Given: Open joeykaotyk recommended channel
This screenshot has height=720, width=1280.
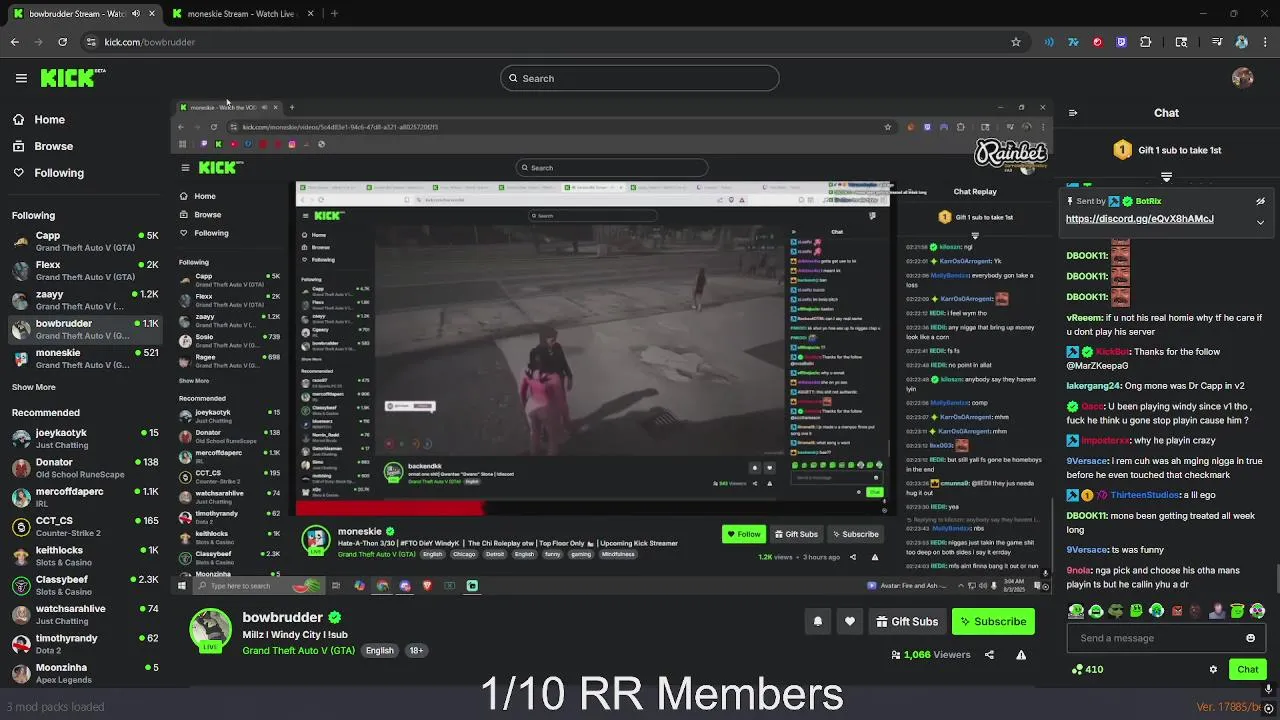Looking at the screenshot, I should pos(85,438).
